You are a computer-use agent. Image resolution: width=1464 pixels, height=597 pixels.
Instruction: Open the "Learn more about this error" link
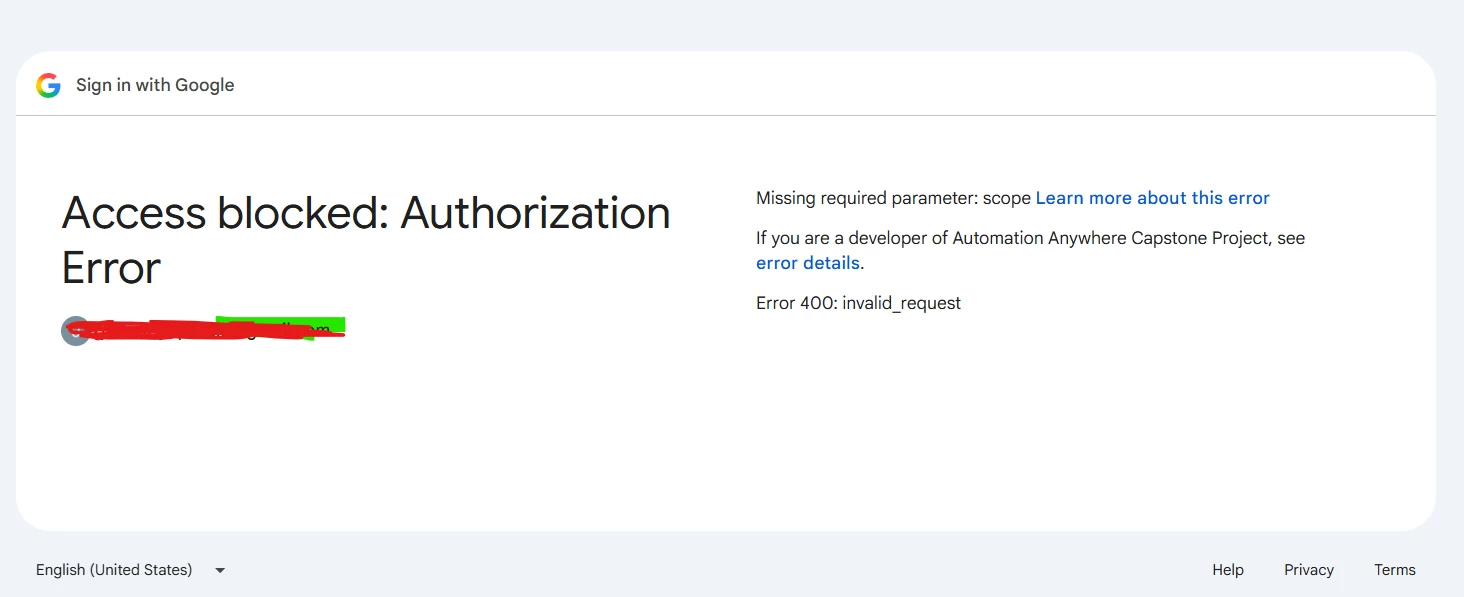tap(1152, 198)
